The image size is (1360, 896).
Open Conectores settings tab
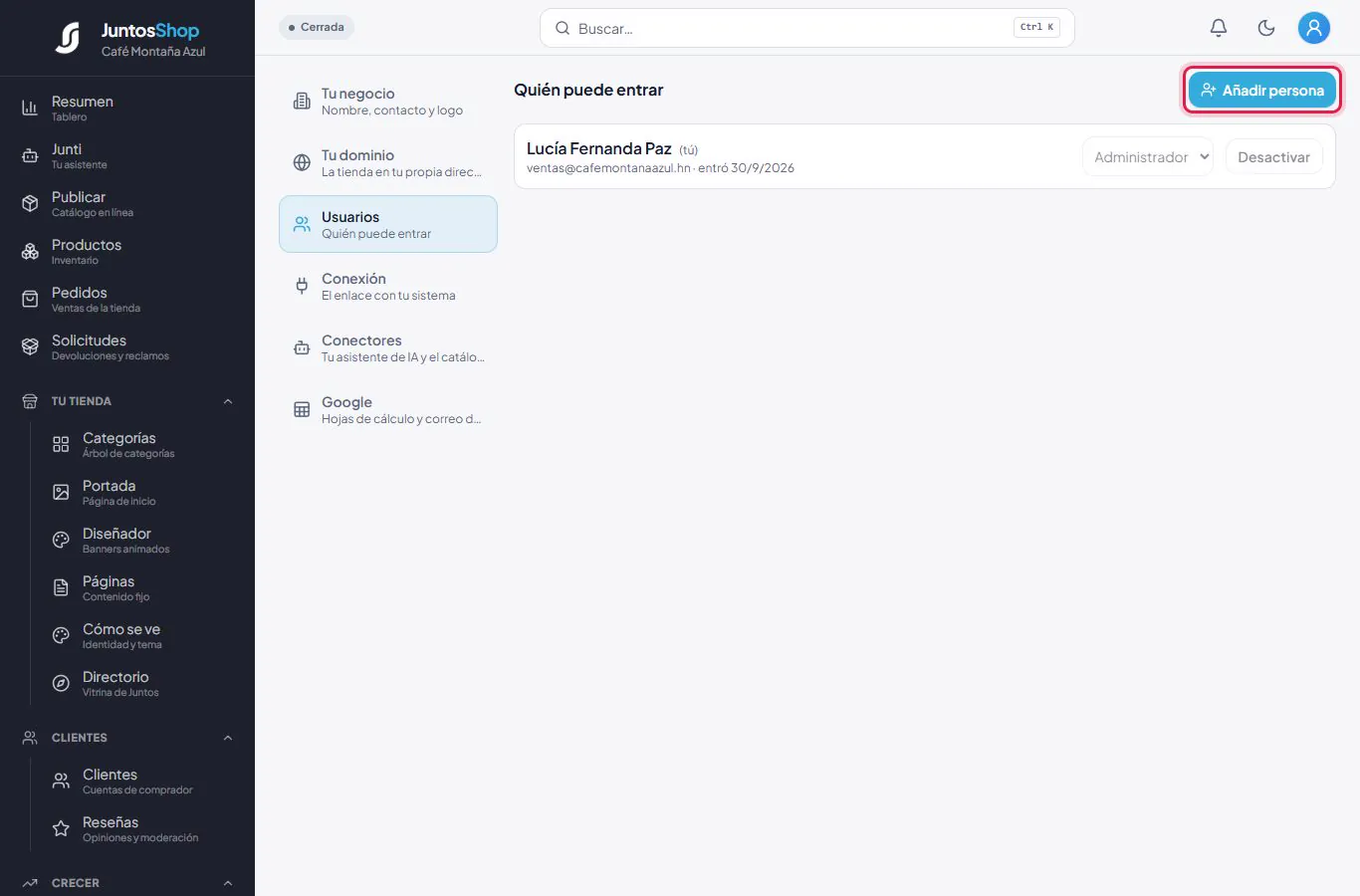pyautogui.click(x=388, y=347)
